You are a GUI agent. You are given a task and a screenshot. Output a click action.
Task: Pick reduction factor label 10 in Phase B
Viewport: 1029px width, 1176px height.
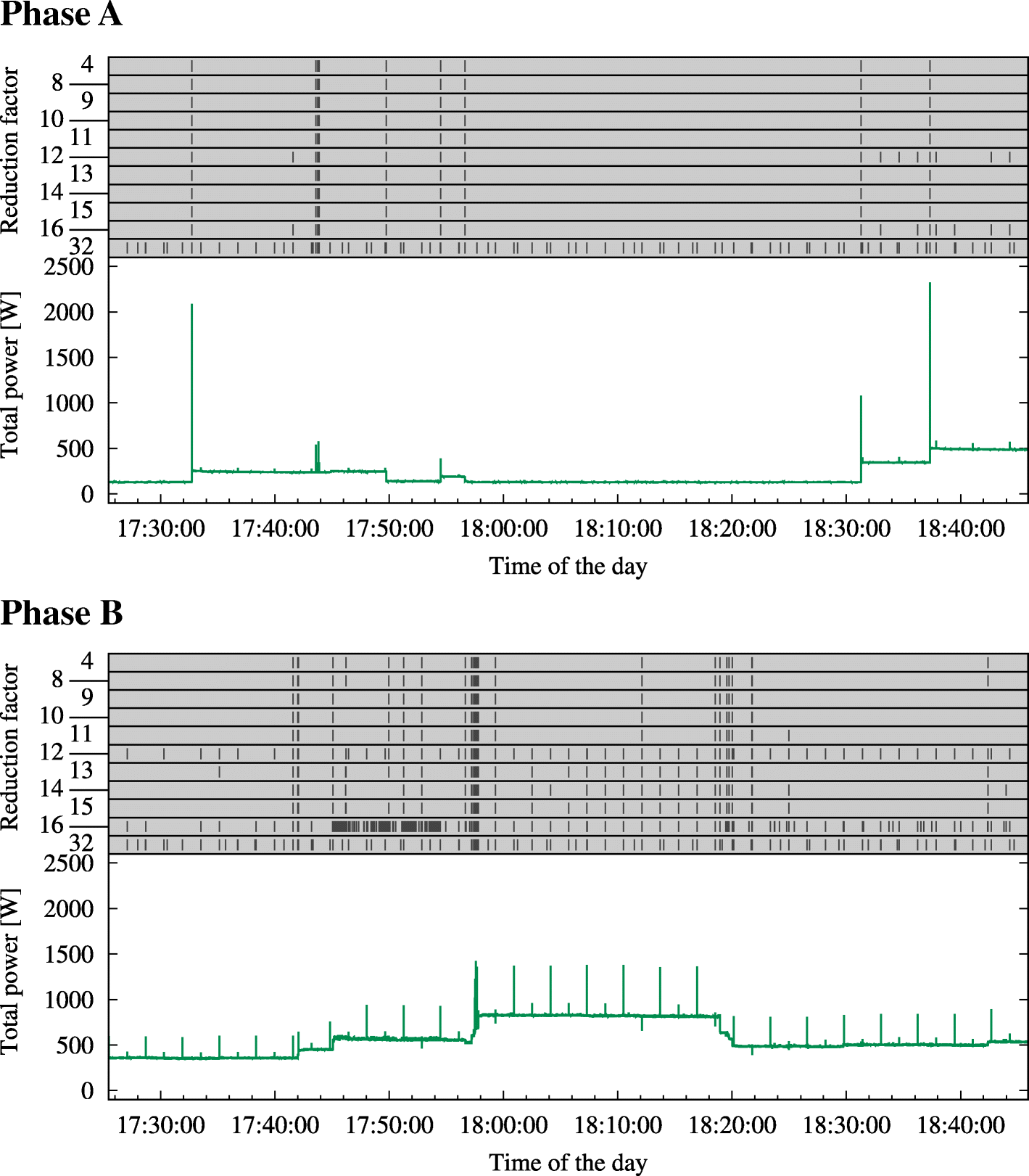coord(51,715)
